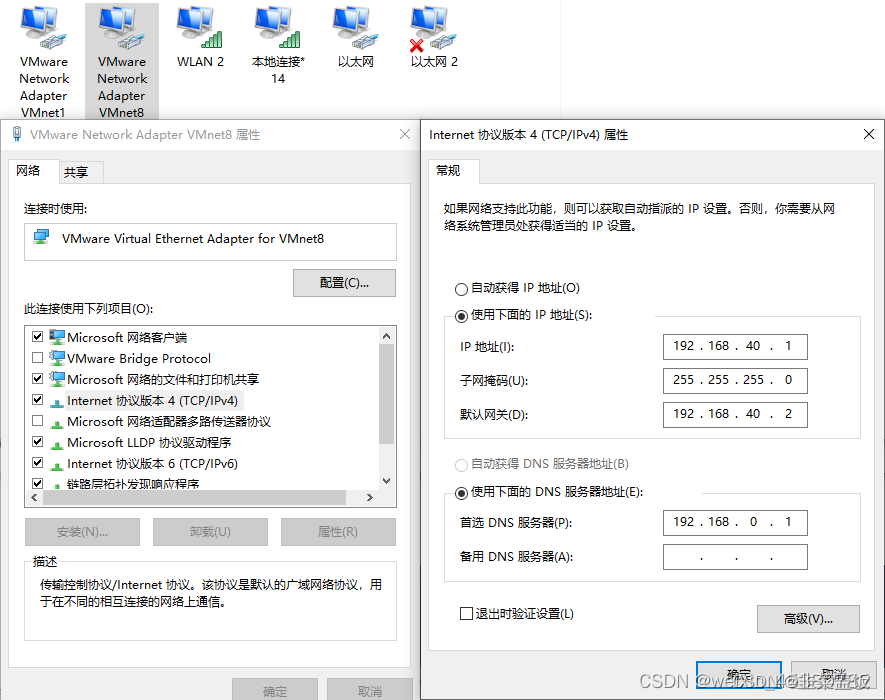Select 使用下面的 IP 地址 radio button
885x700 pixels.
coord(461,316)
